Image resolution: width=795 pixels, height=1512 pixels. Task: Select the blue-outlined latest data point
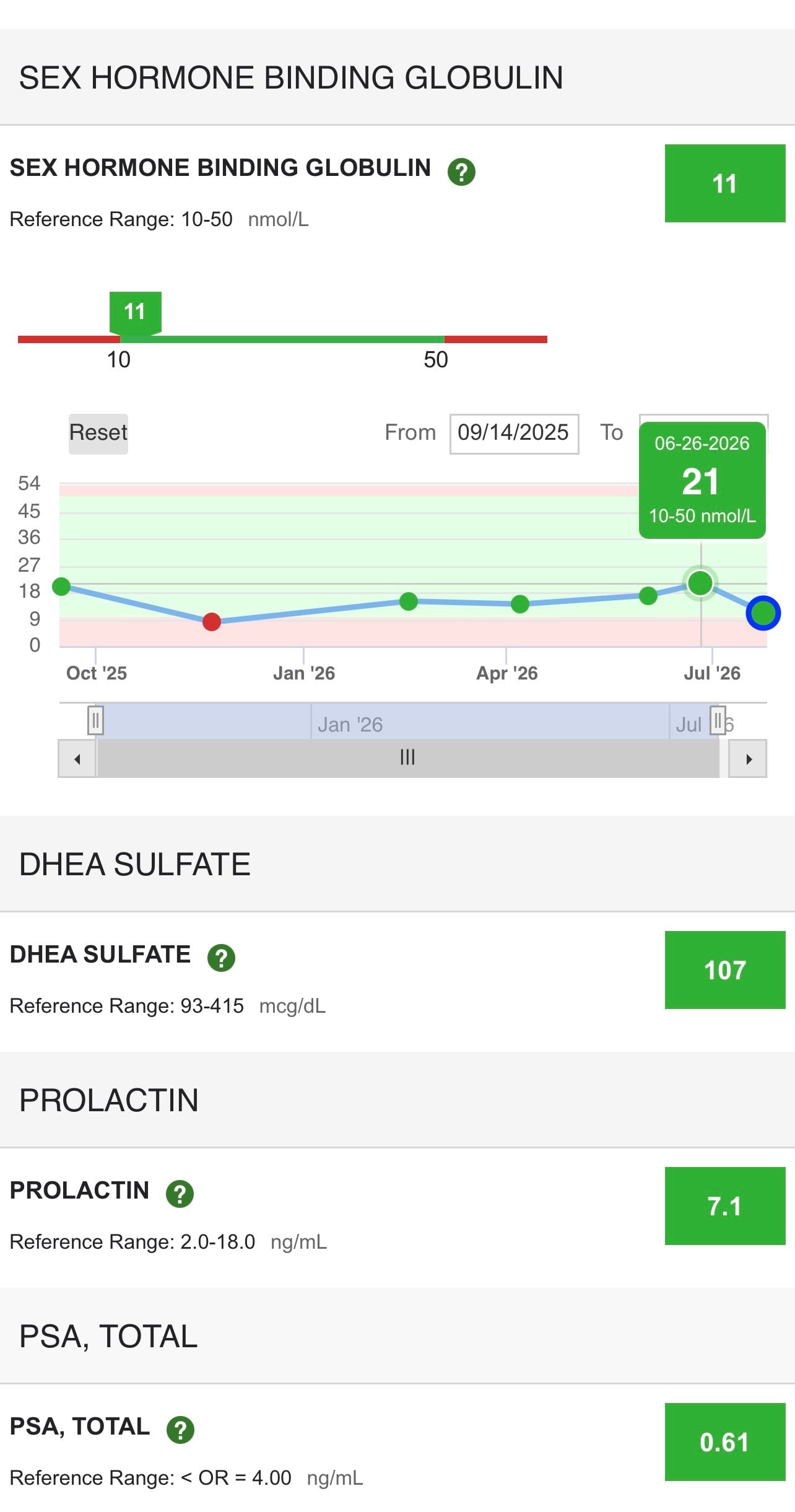[x=763, y=613]
